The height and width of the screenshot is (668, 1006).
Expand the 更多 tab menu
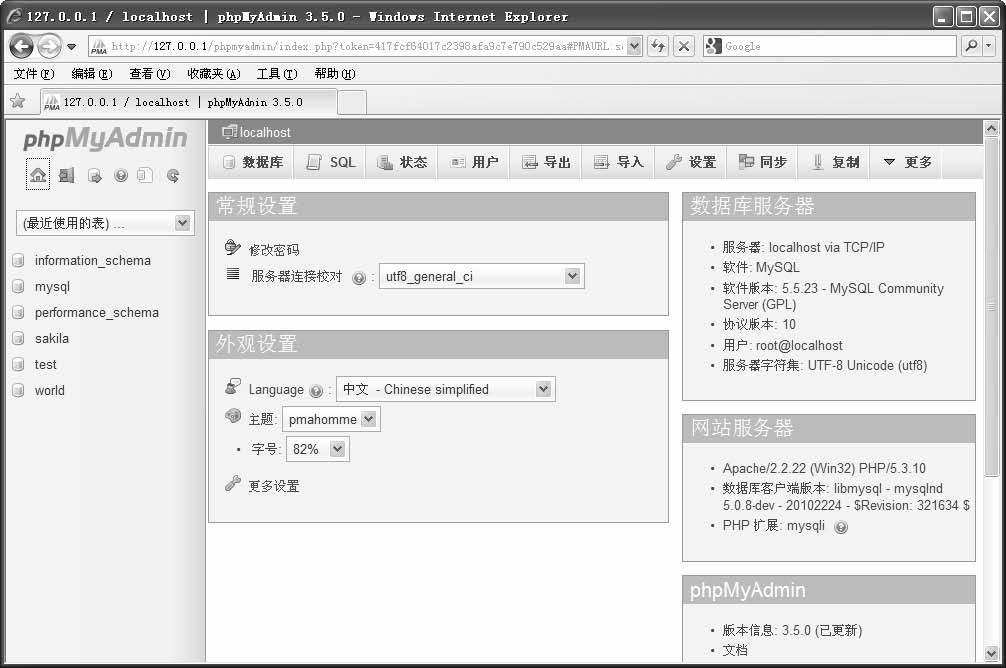(907, 162)
